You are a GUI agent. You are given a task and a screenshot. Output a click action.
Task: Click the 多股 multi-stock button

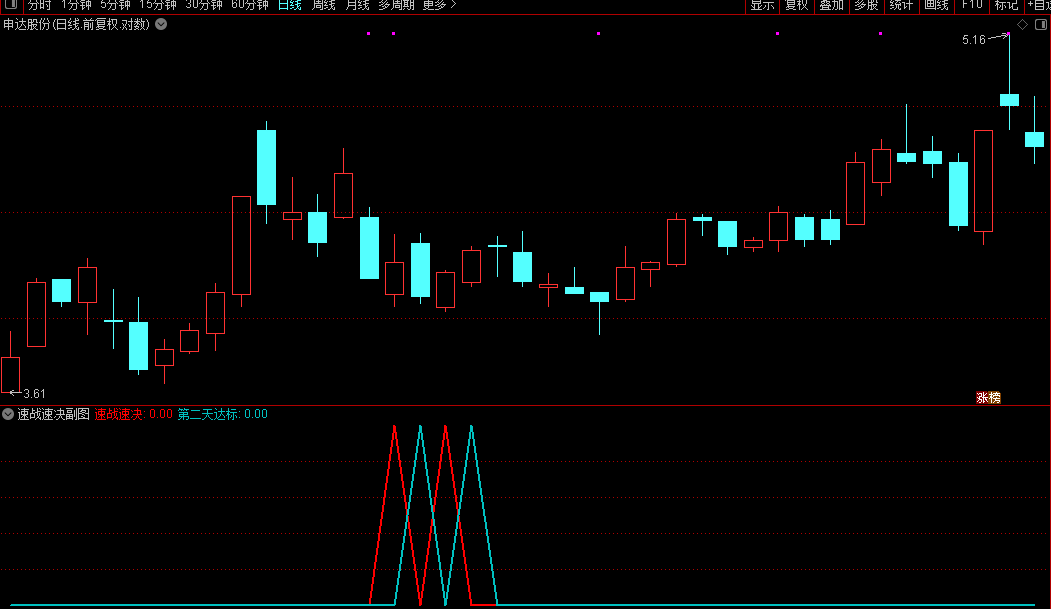tap(866, 5)
